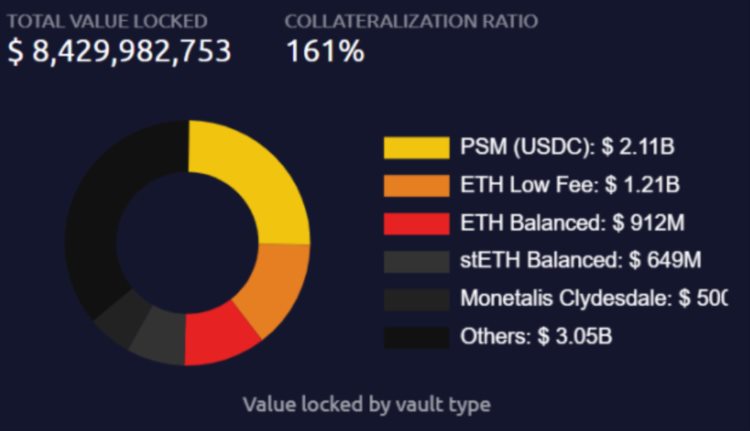Click the Total Value Locked dollar amount
This screenshot has height=431, width=750.
(120, 51)
